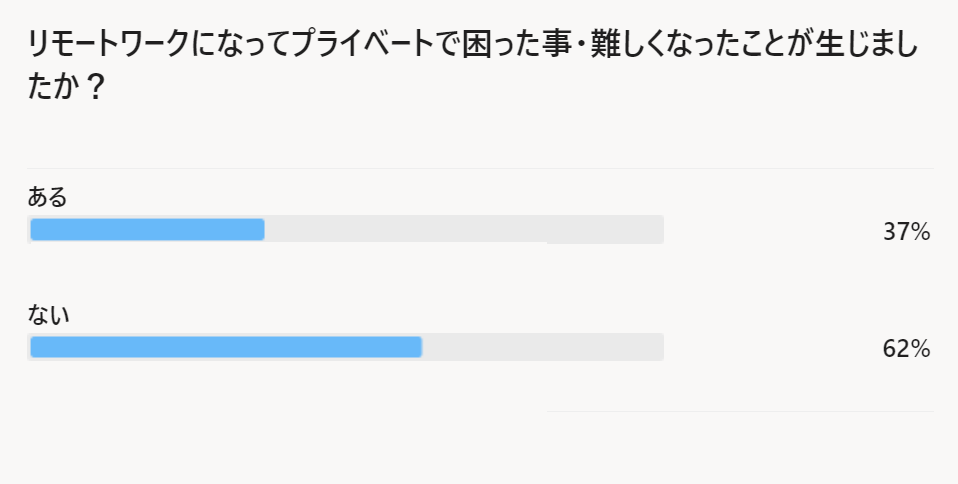Screen dimensions: 958x484
Task: Select the ない answer label
Action: coord(48,315)
